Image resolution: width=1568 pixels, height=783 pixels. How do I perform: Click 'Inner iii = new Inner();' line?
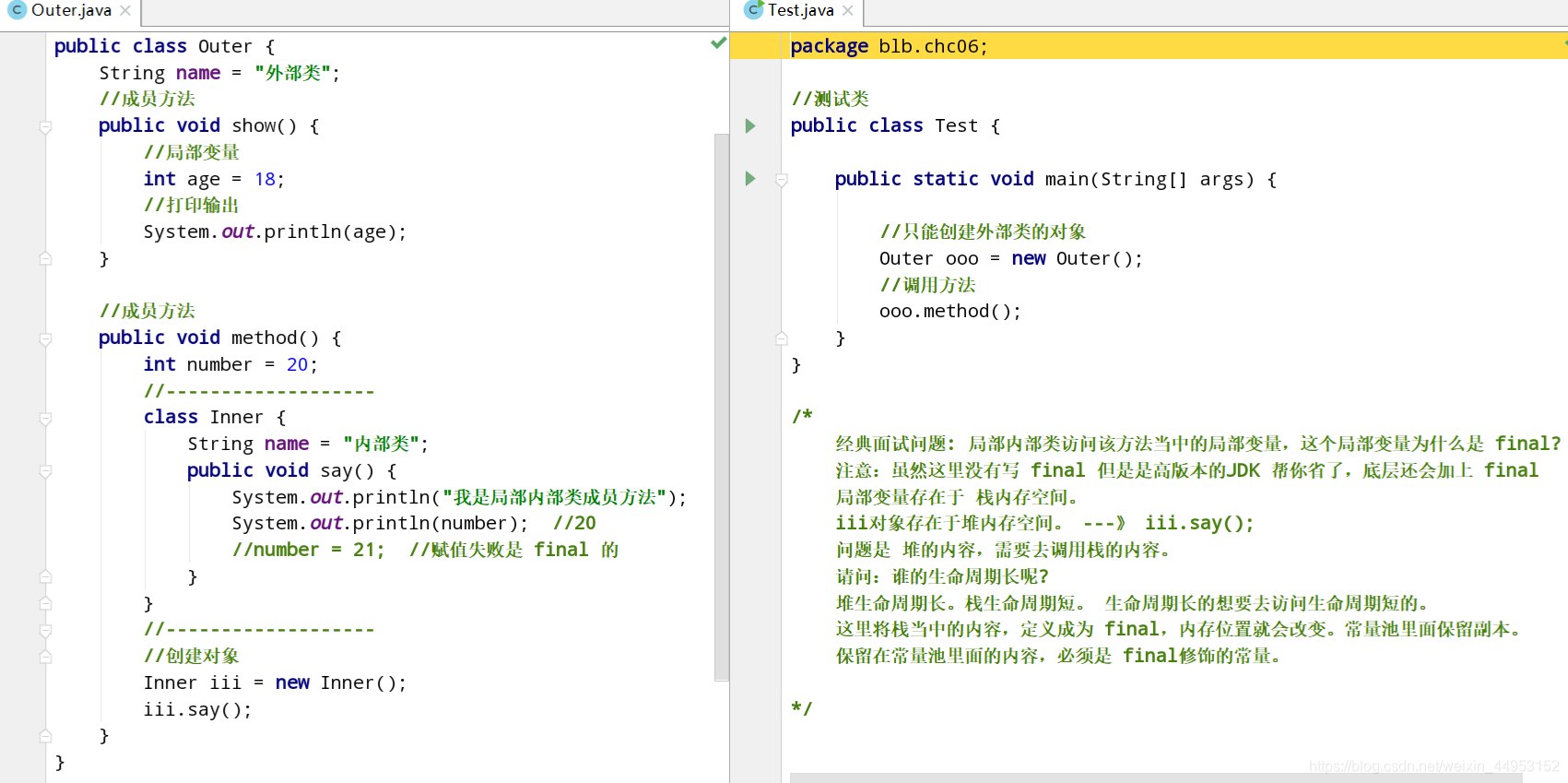[275, 682]
